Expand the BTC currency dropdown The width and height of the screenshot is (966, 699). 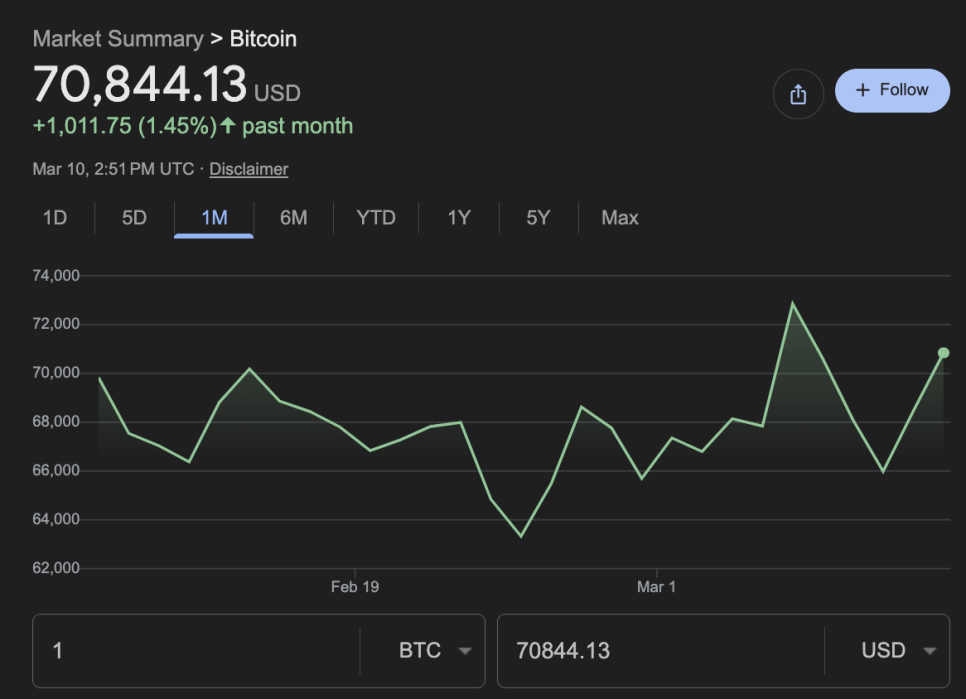point(435,651)
